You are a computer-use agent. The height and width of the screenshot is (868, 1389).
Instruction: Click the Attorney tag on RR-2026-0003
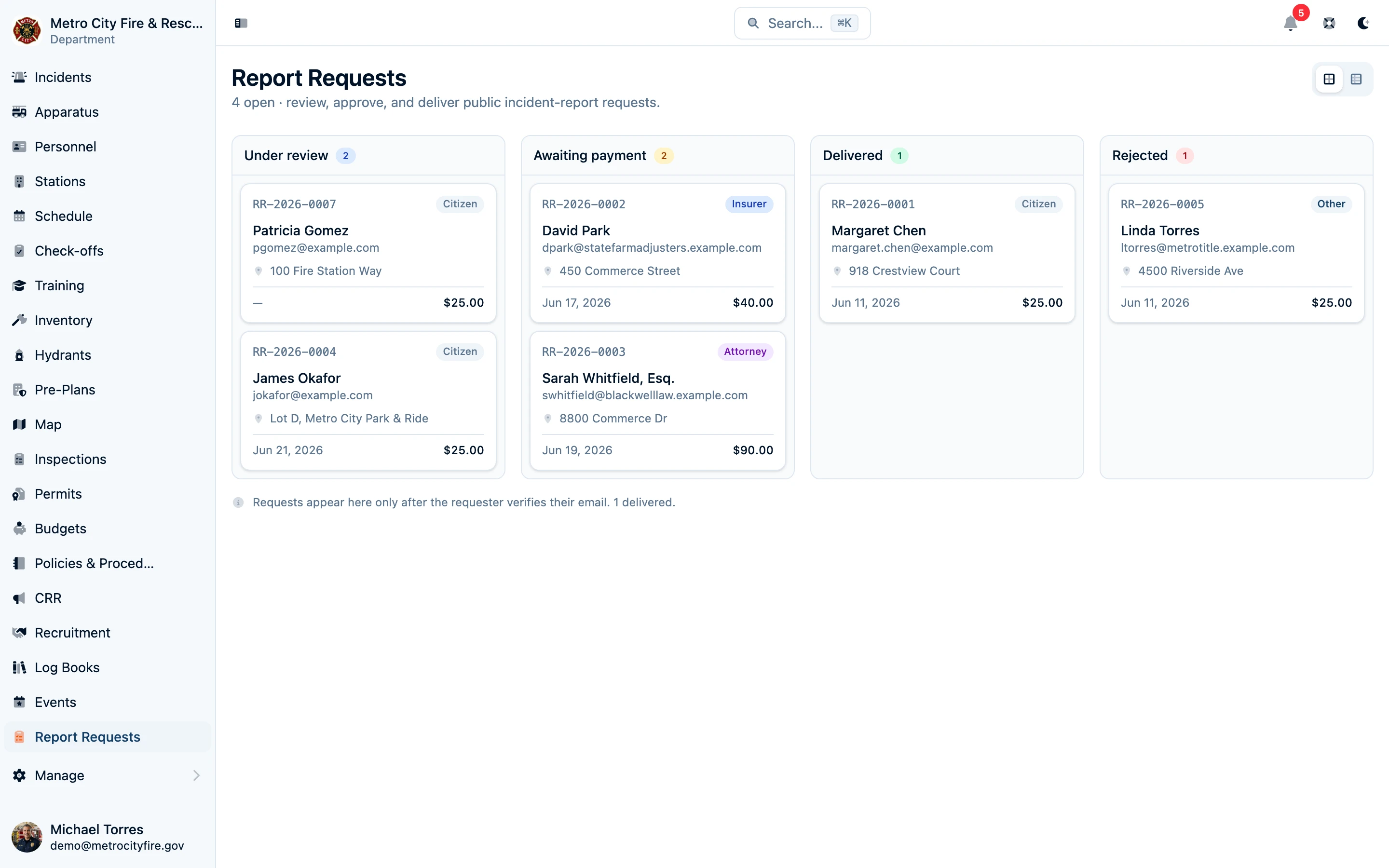(745, 352)
